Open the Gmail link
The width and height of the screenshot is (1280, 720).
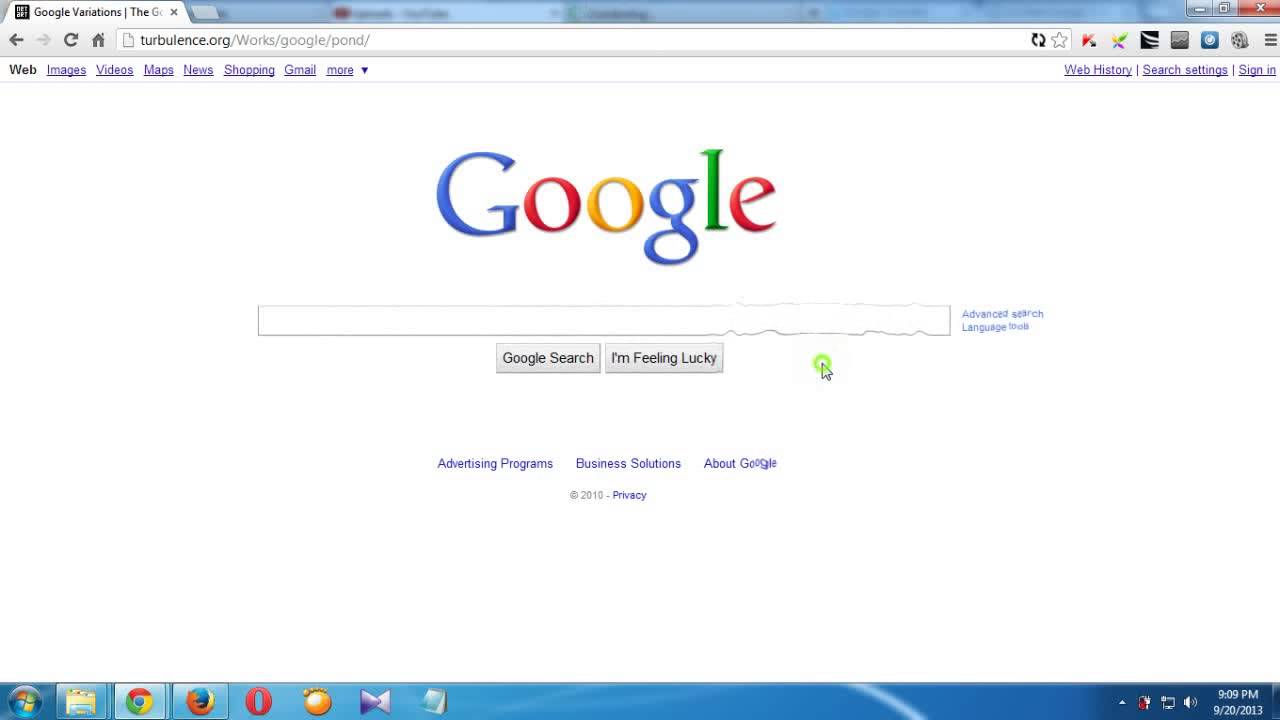pos(300,70)
